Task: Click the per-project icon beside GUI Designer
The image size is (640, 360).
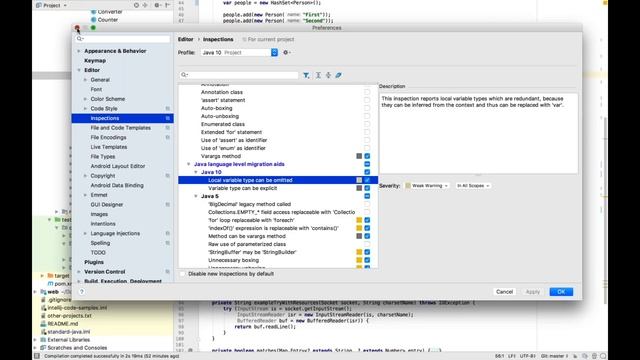Action: (x=167, y=204)
